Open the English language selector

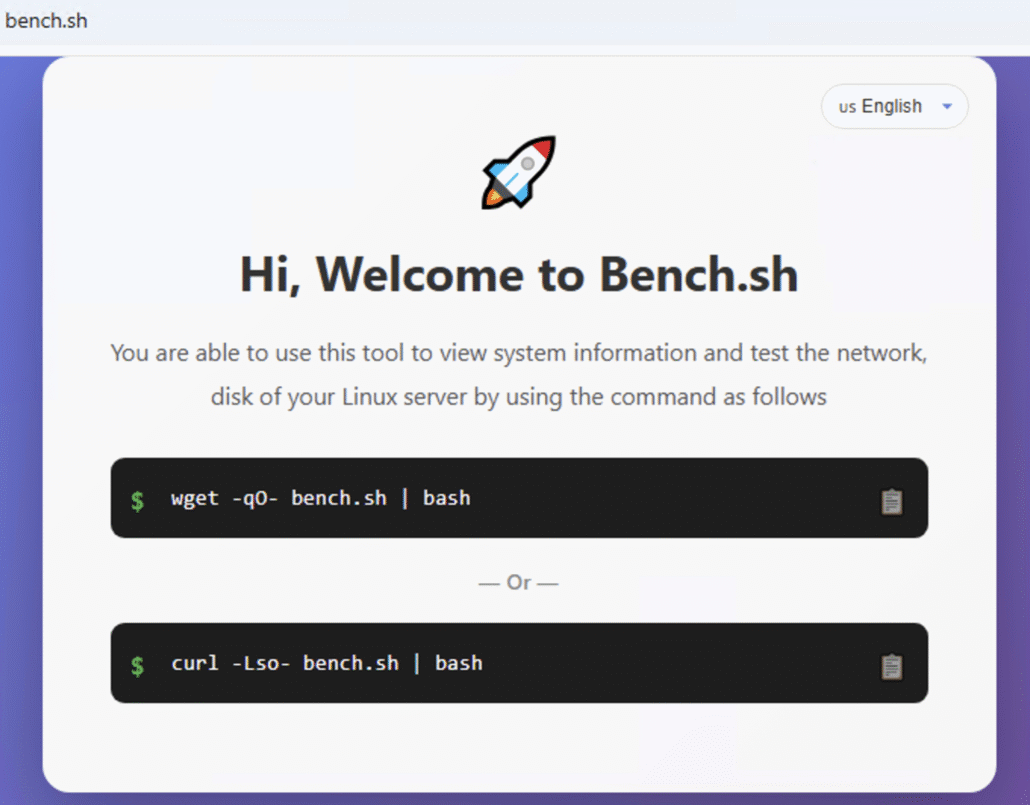point(894,106)
